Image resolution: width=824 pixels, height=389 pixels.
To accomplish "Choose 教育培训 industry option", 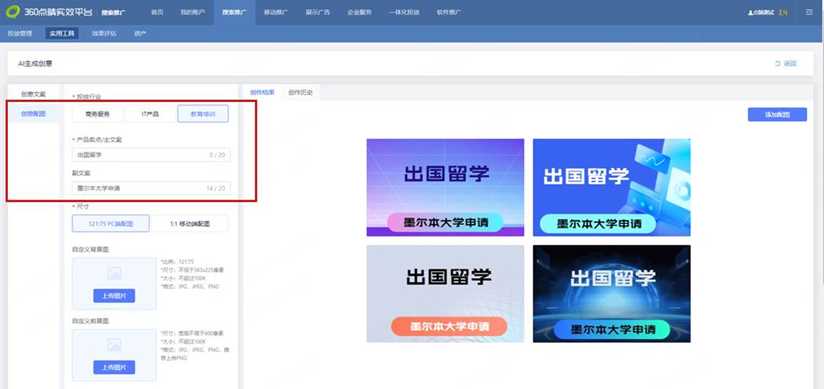I will tap(203, 114).
